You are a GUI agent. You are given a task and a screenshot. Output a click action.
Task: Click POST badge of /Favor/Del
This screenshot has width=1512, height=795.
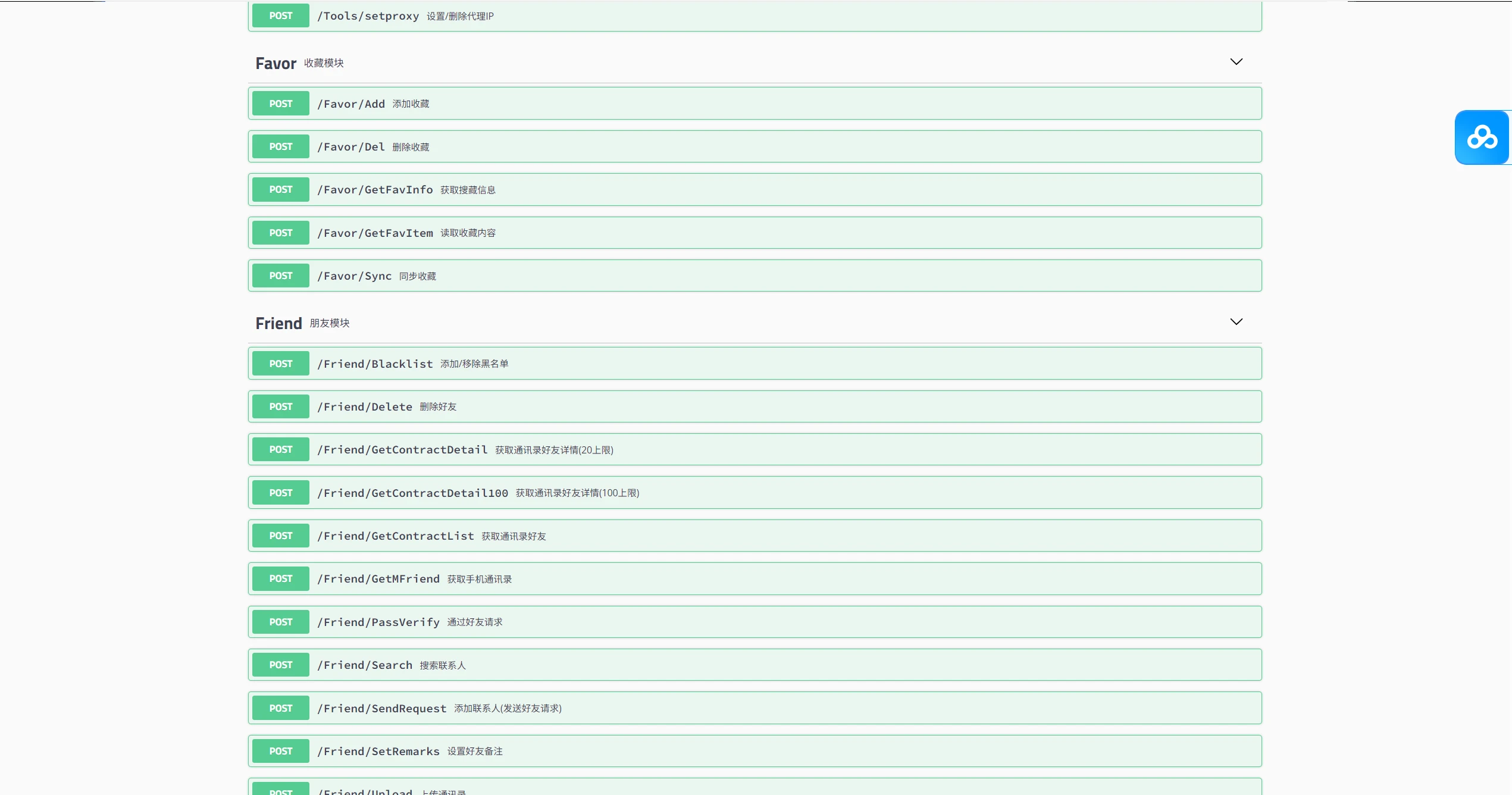(280, 147)
